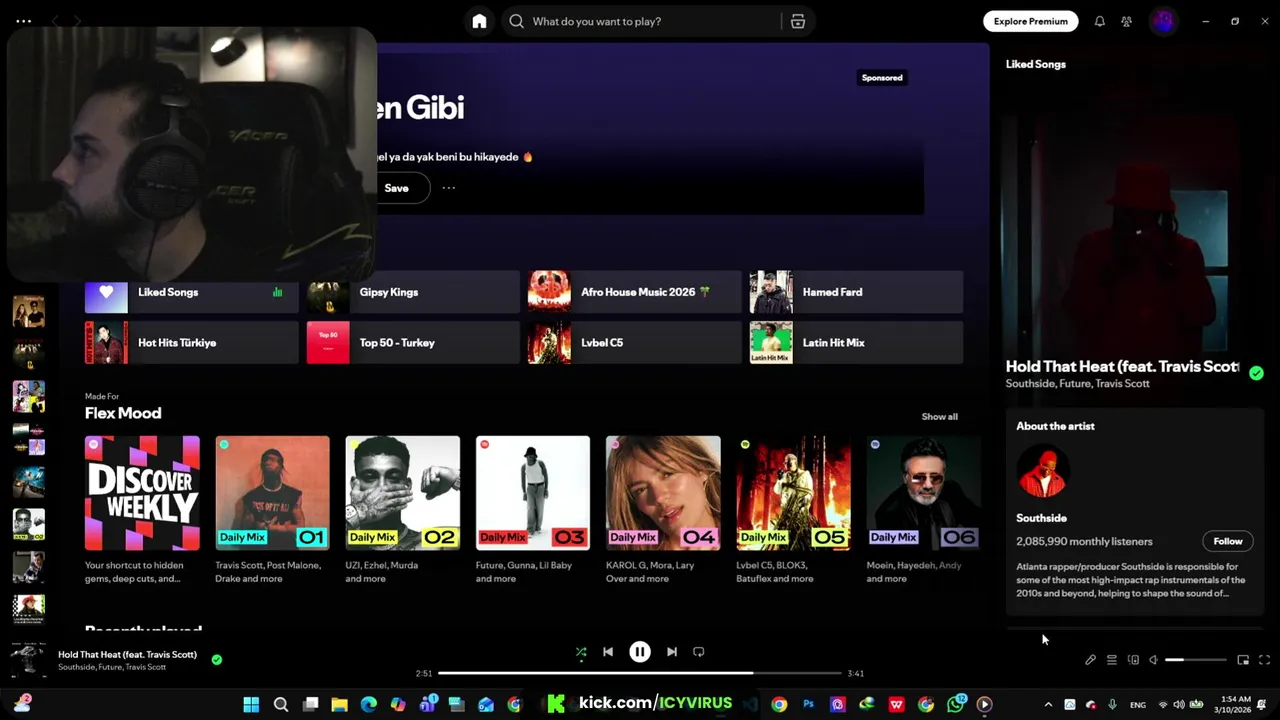Open Discover Weekly playlist card
Screen dimensions: 1280x720
142,511
